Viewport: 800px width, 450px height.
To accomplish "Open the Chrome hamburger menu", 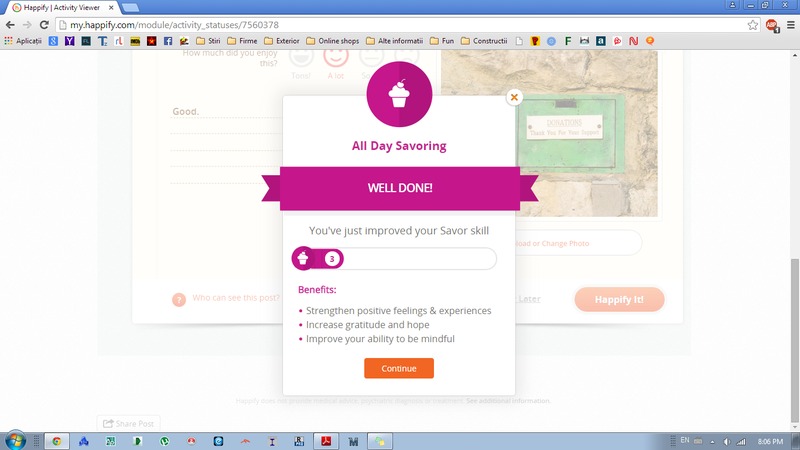I will coord(791,24).
